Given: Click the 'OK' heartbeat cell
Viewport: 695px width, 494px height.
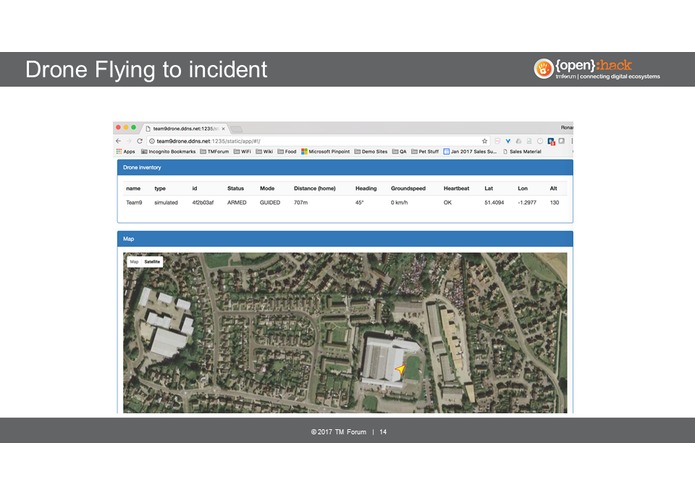Looking at the screenshot, I should 448,202.
